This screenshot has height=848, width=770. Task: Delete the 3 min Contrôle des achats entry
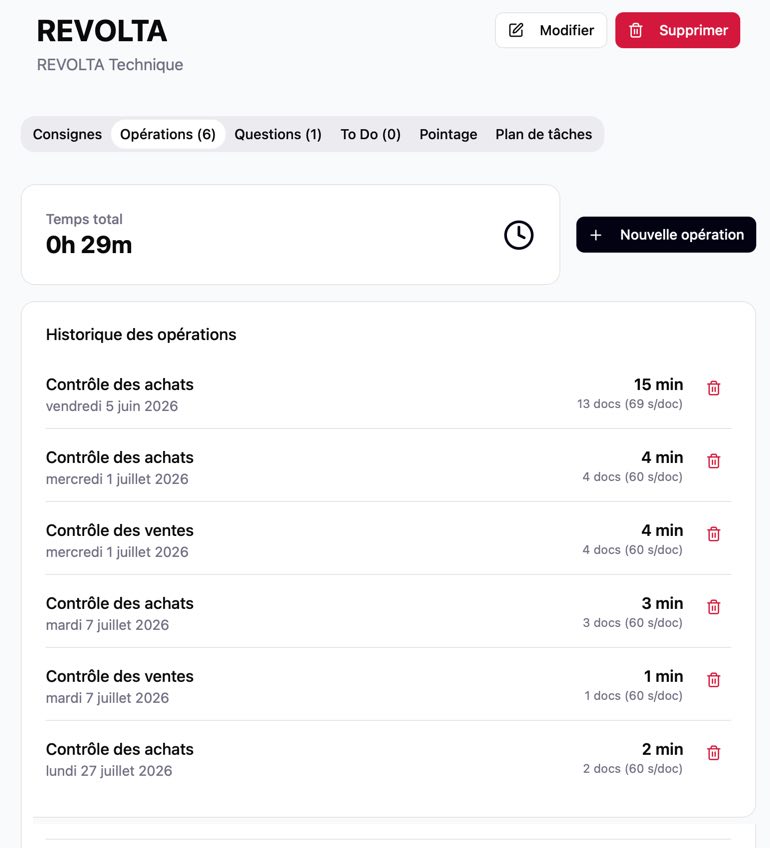[713, 607]
